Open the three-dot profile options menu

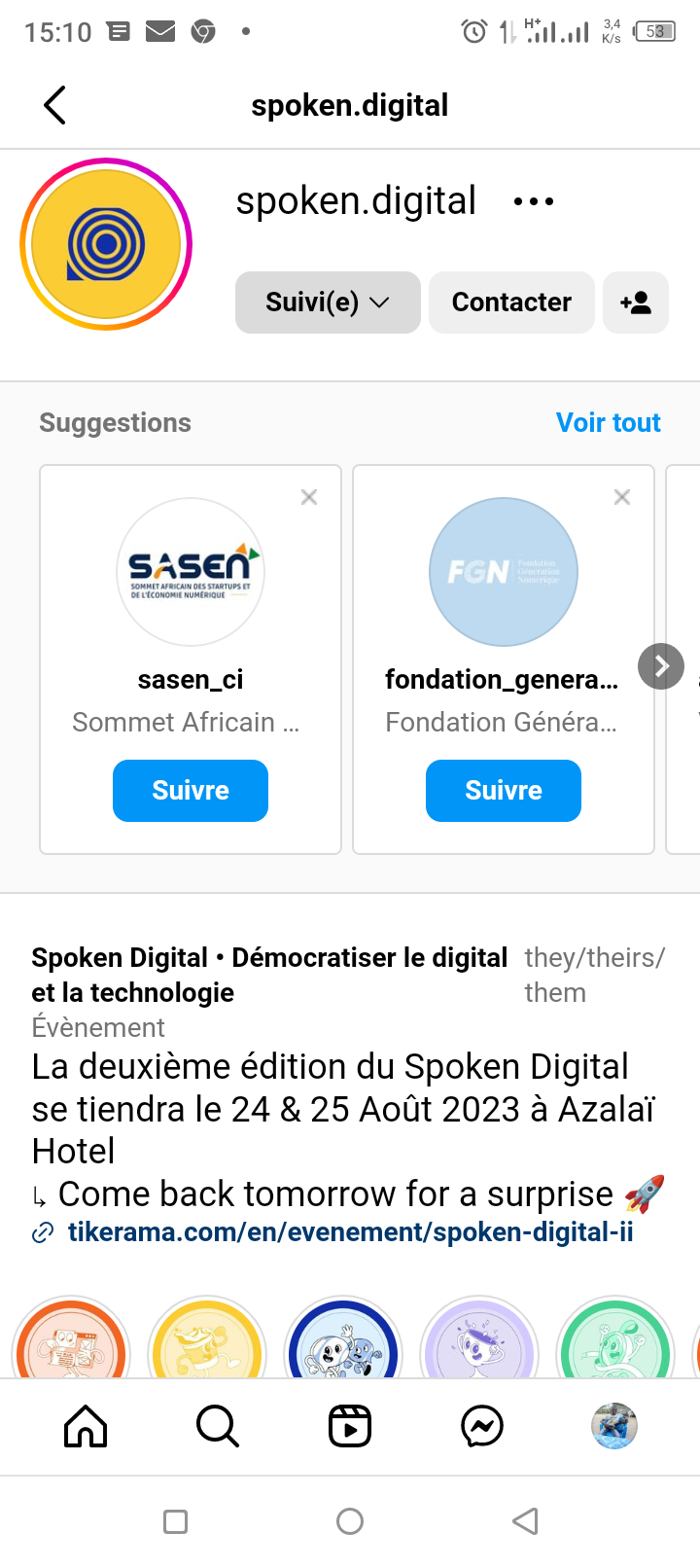point(534,202)
